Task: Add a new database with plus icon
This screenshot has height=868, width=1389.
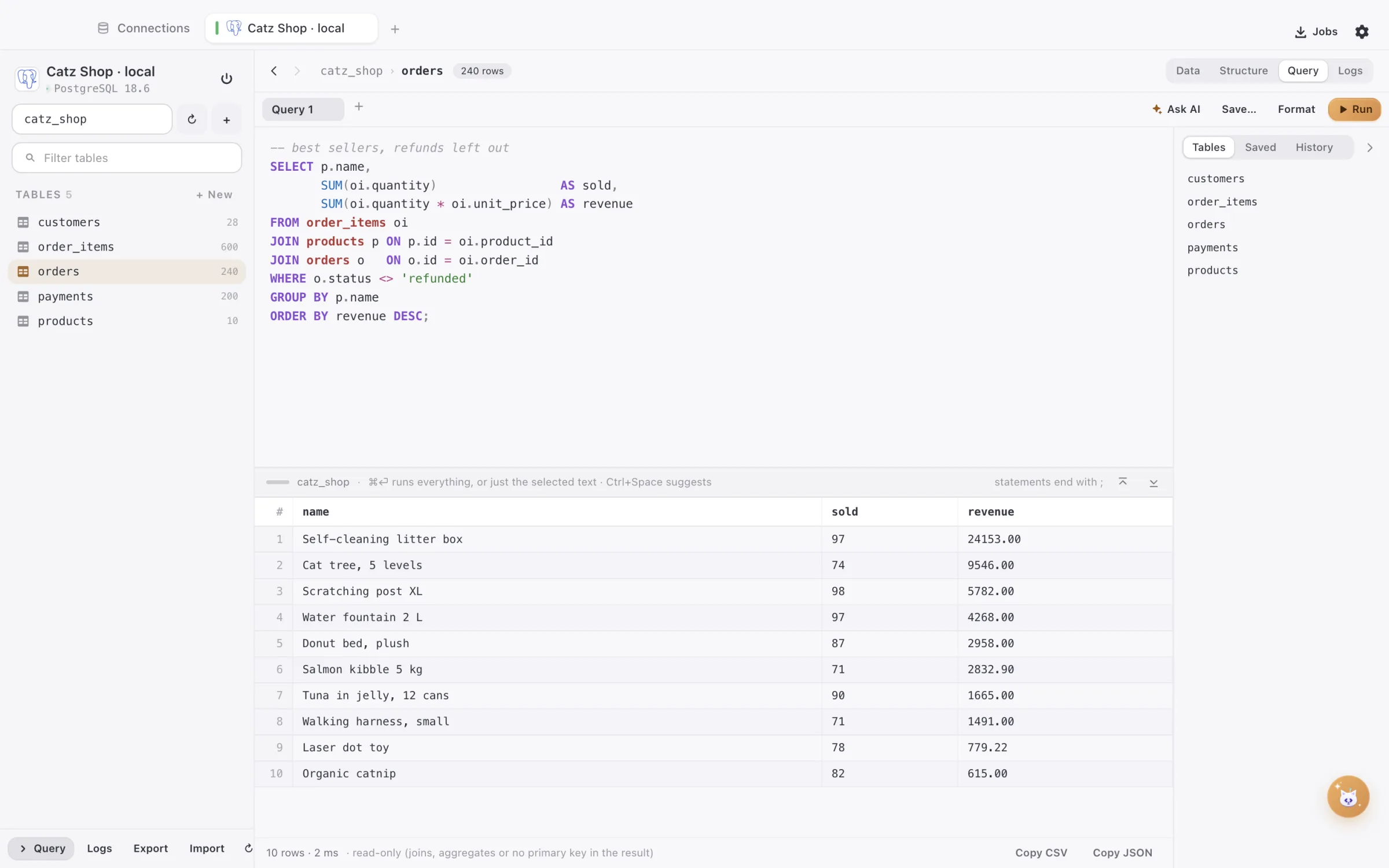Action: (x=227, y=120)
